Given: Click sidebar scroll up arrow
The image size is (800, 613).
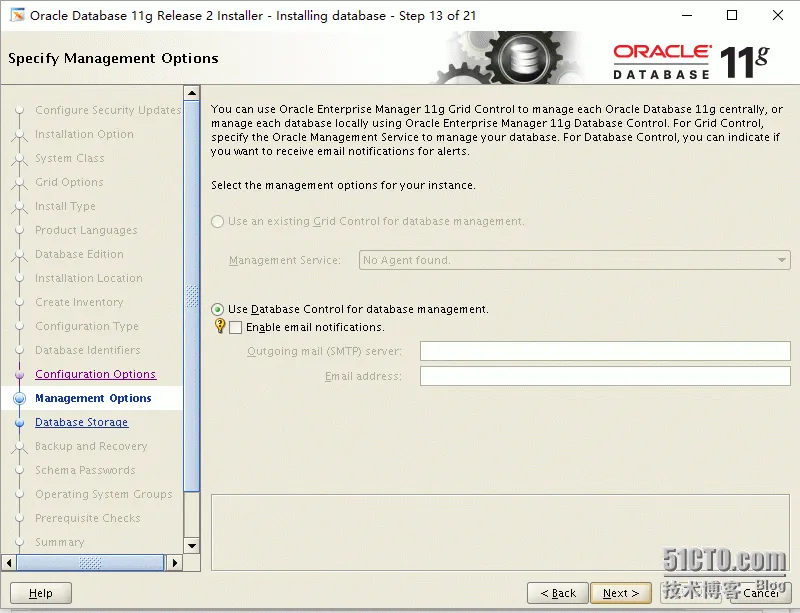Looking at the screenshot, I should click(192, 93).
